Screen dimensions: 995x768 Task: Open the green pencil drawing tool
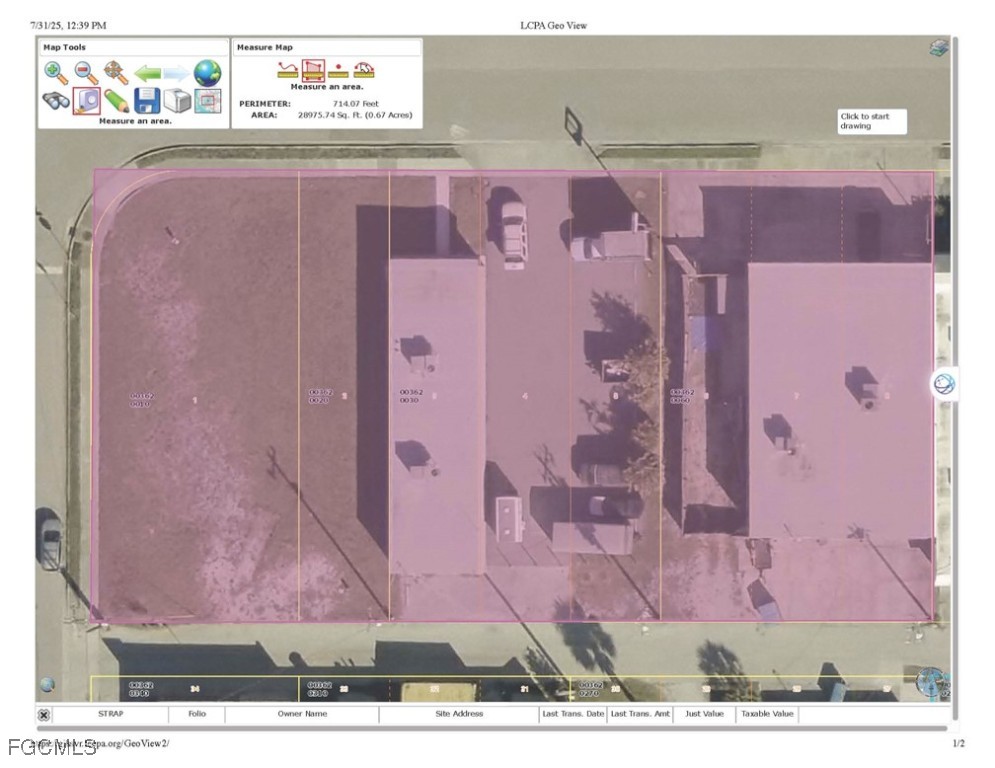click(x=117, y=101)
